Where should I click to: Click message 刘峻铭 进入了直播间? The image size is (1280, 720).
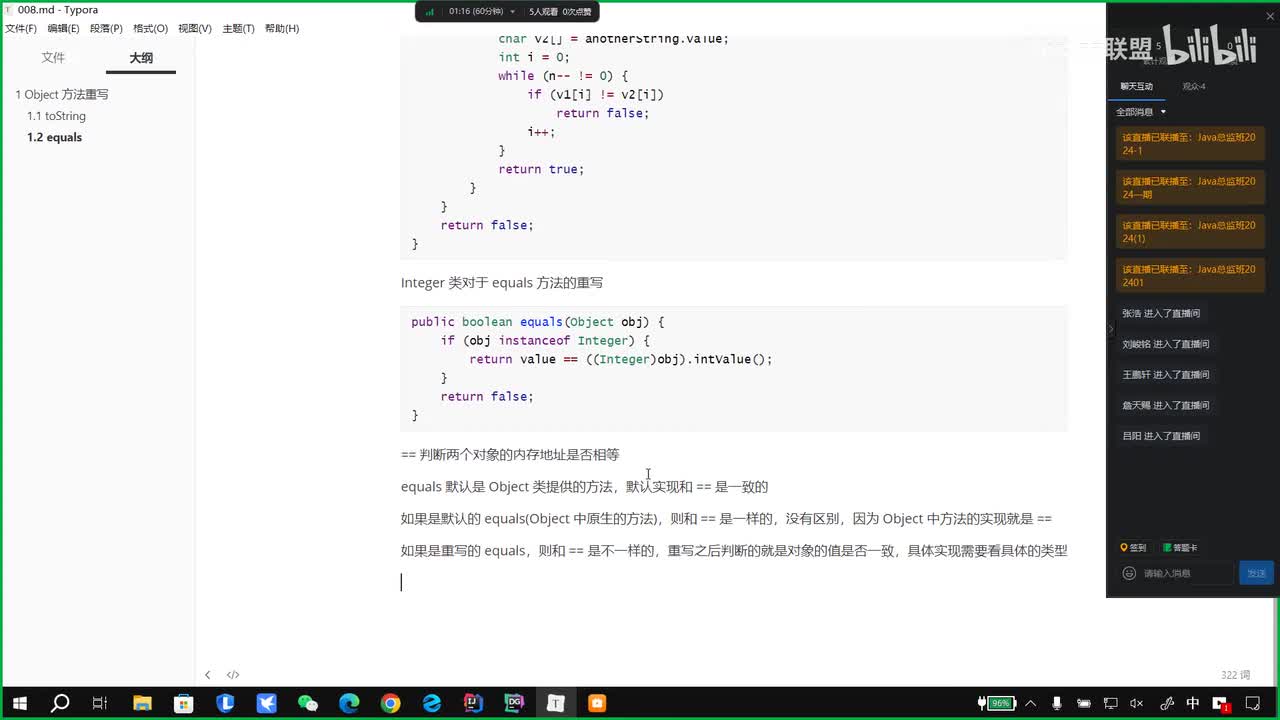[1165, 344]
